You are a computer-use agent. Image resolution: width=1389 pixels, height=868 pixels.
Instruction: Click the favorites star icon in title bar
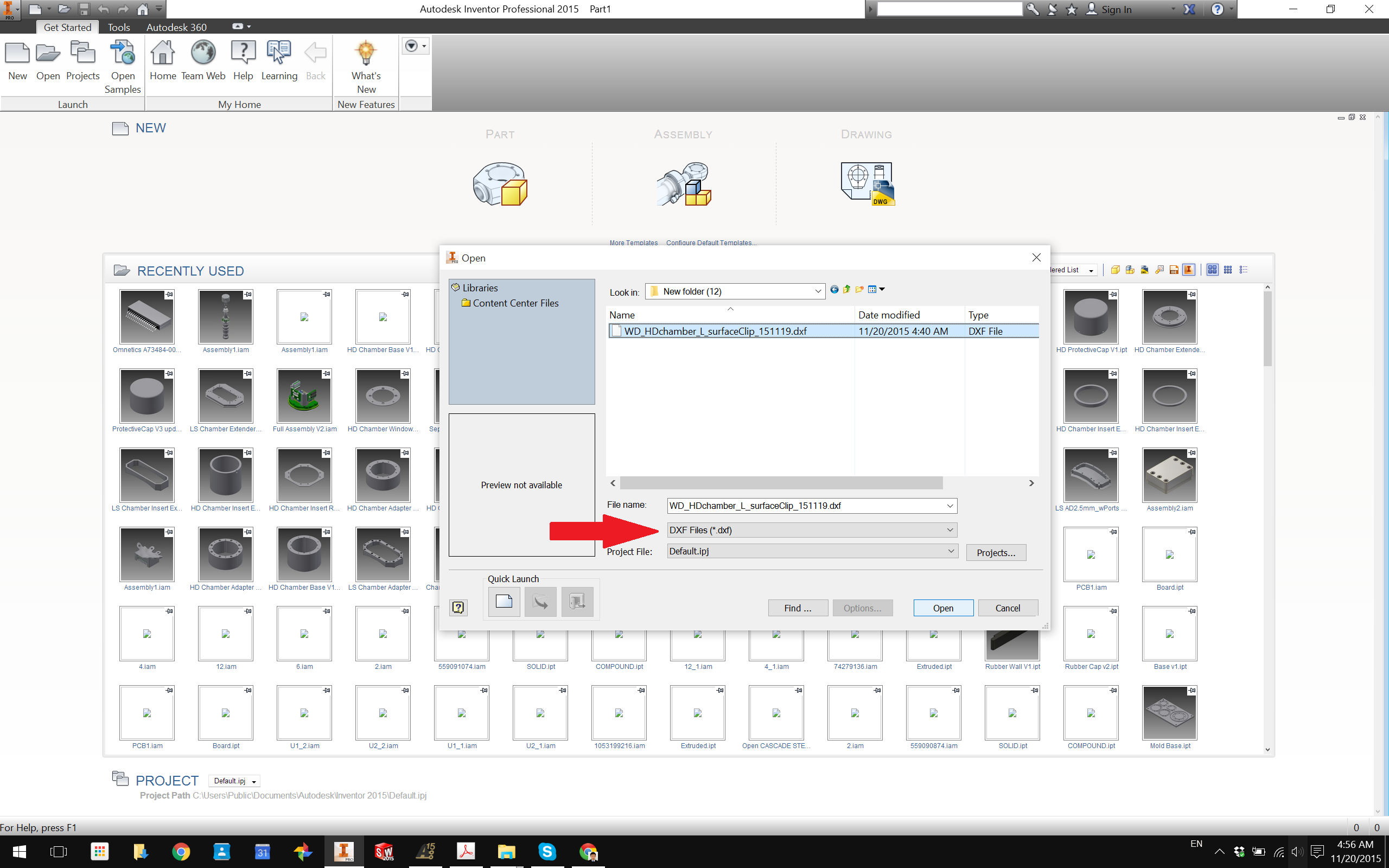tap(1071, 9)
